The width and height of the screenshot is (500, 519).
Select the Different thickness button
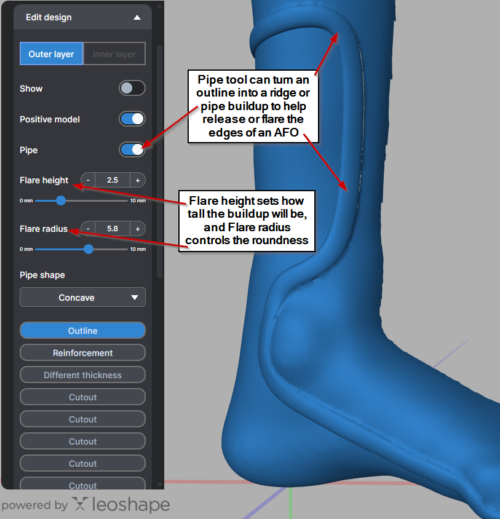click(x=83, y=375)
